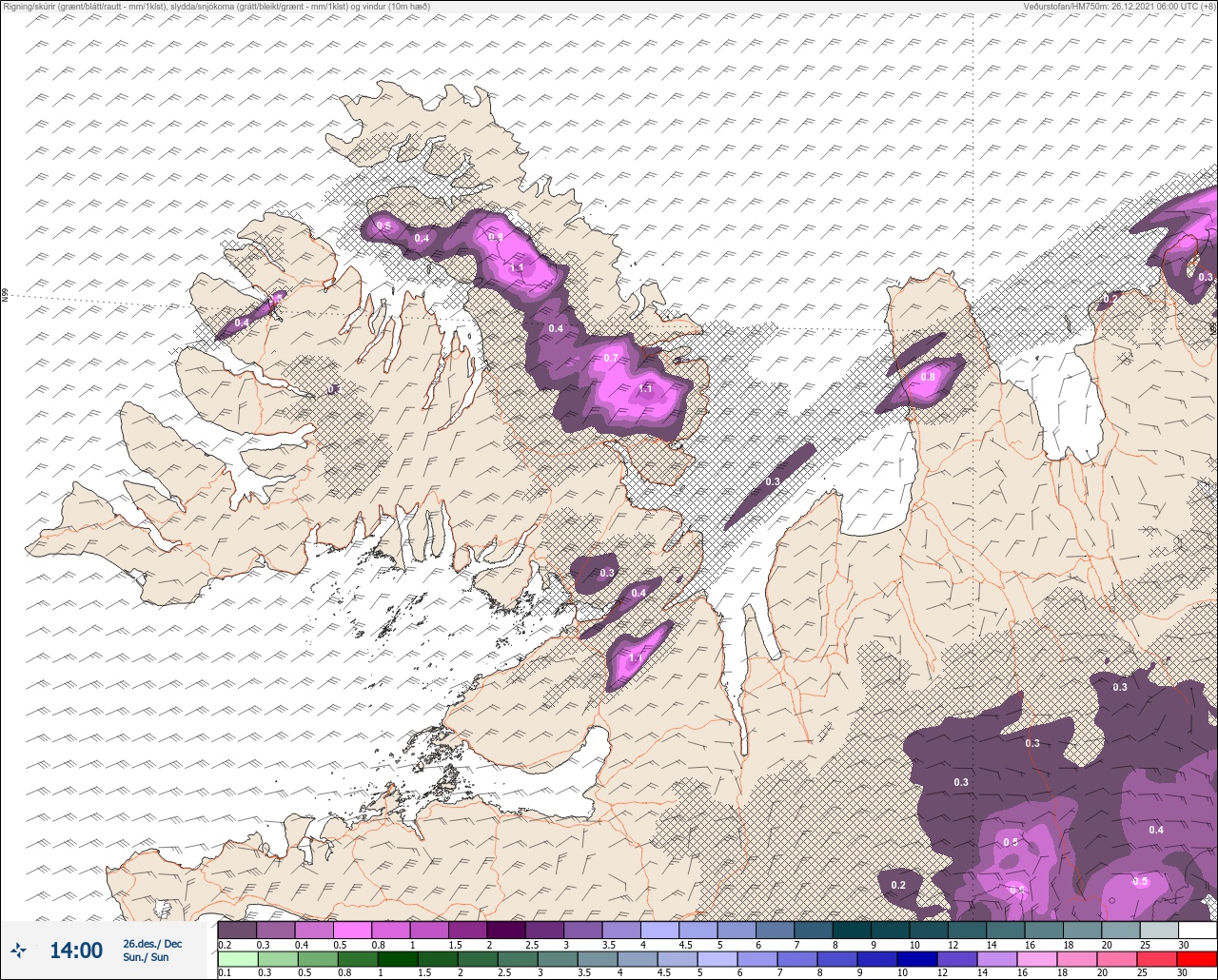Select the bright pink swatch starting at 0.5, top row
The width and height of the screenshot is (1218, 980).
pyautogui.click(x=352, y=930)
